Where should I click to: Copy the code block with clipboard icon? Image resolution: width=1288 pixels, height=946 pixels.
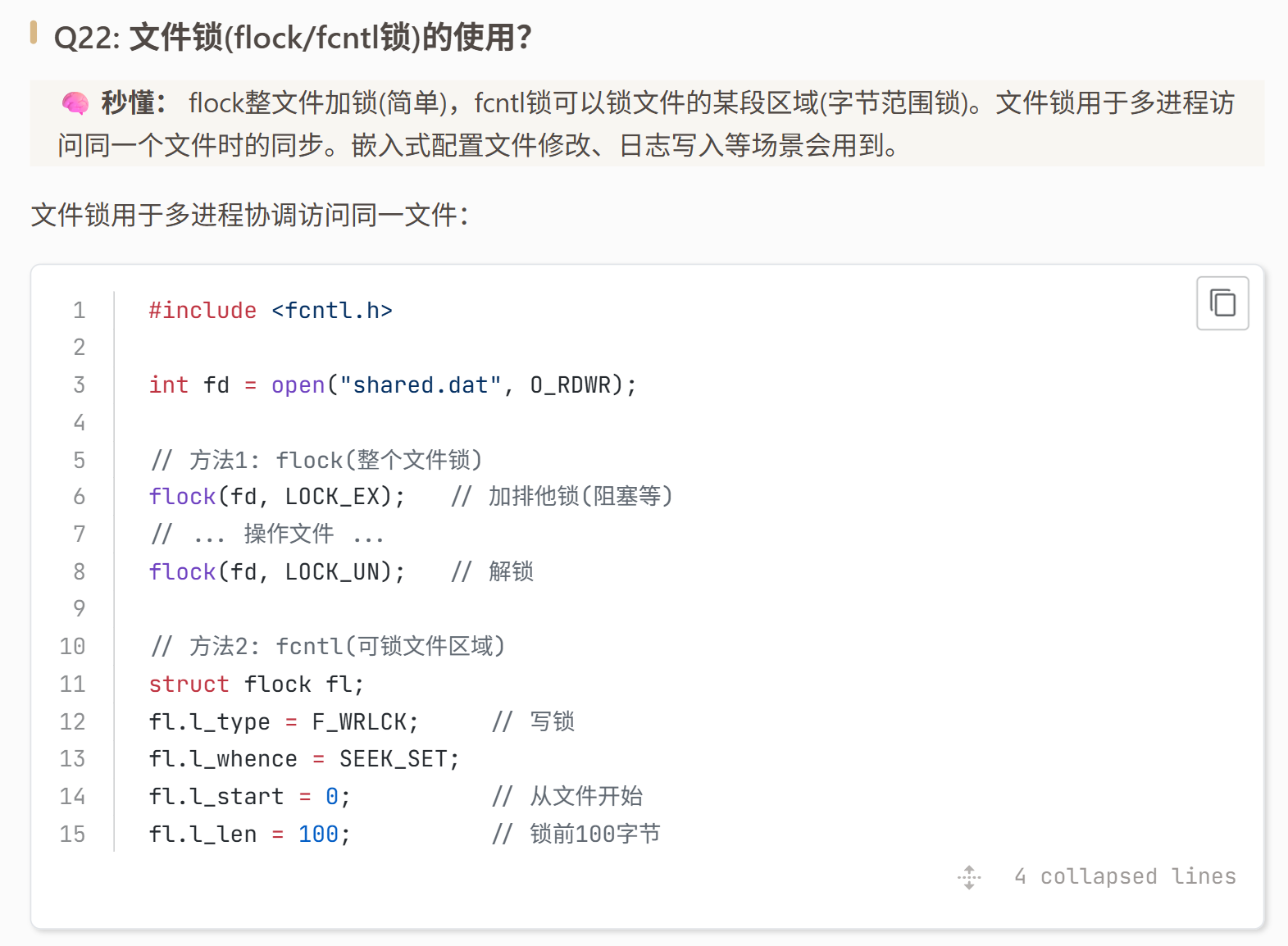(1222, 303)
